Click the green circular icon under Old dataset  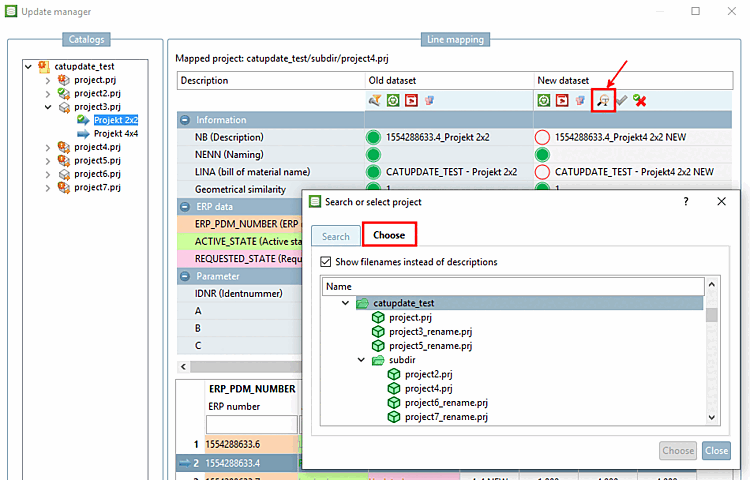(393, 100)
